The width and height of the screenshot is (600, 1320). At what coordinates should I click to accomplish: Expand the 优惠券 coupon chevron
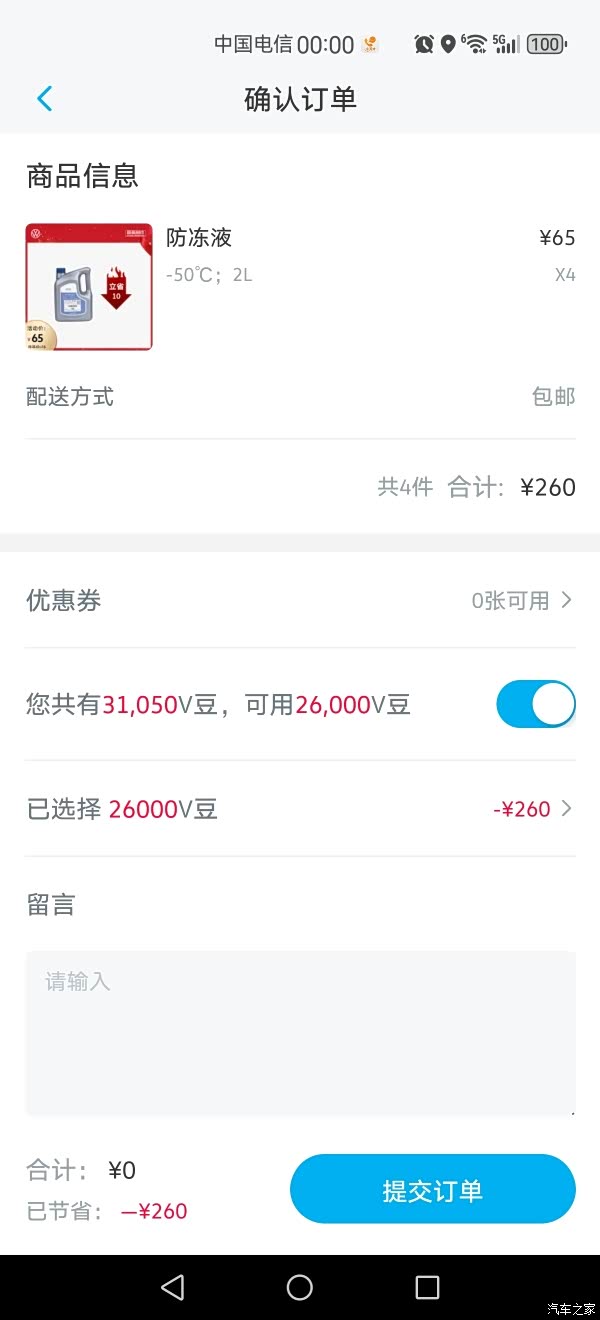[566, 600]
